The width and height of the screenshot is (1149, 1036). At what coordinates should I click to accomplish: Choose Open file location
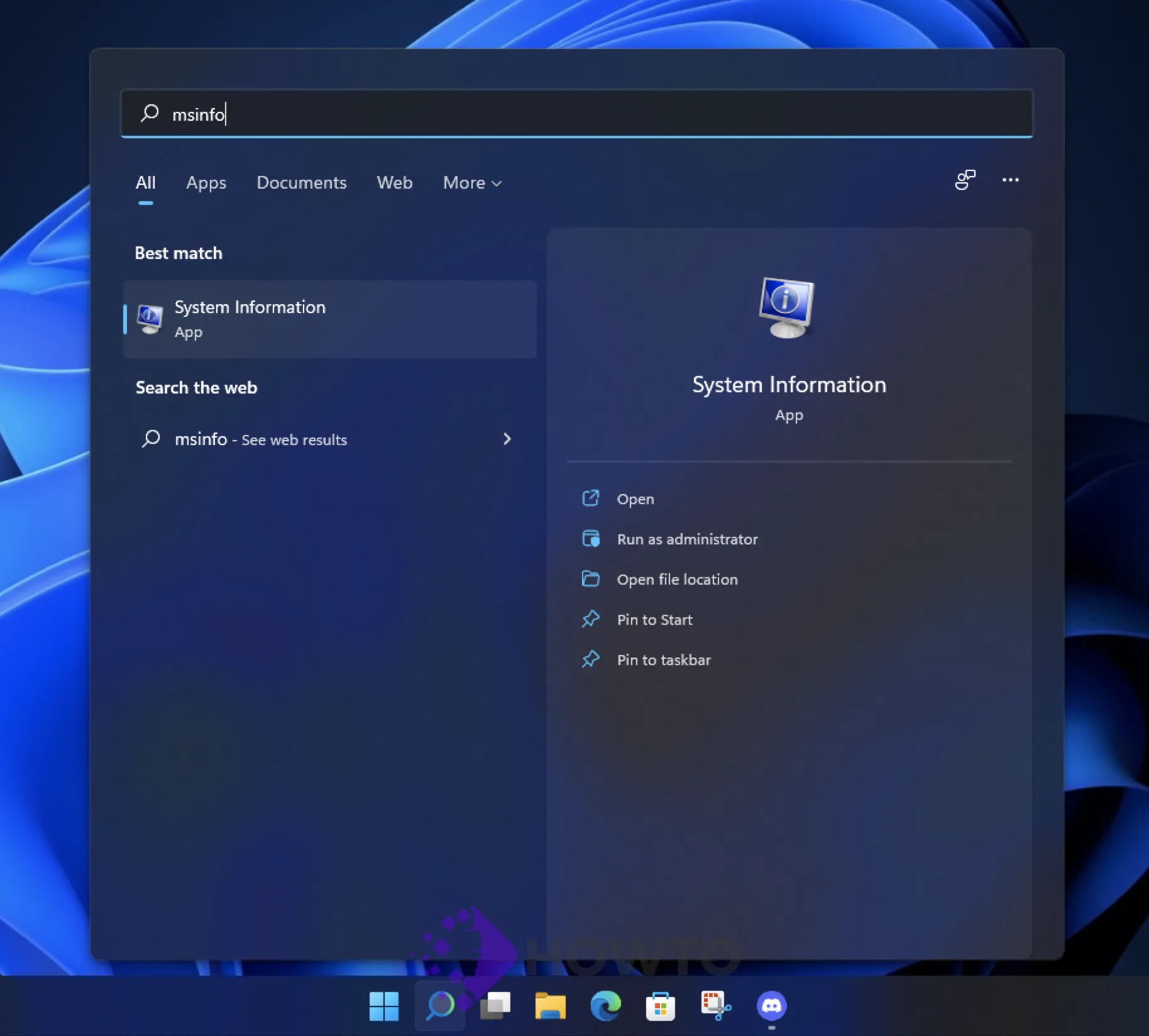pyautogui.click(x=677, y=580)
